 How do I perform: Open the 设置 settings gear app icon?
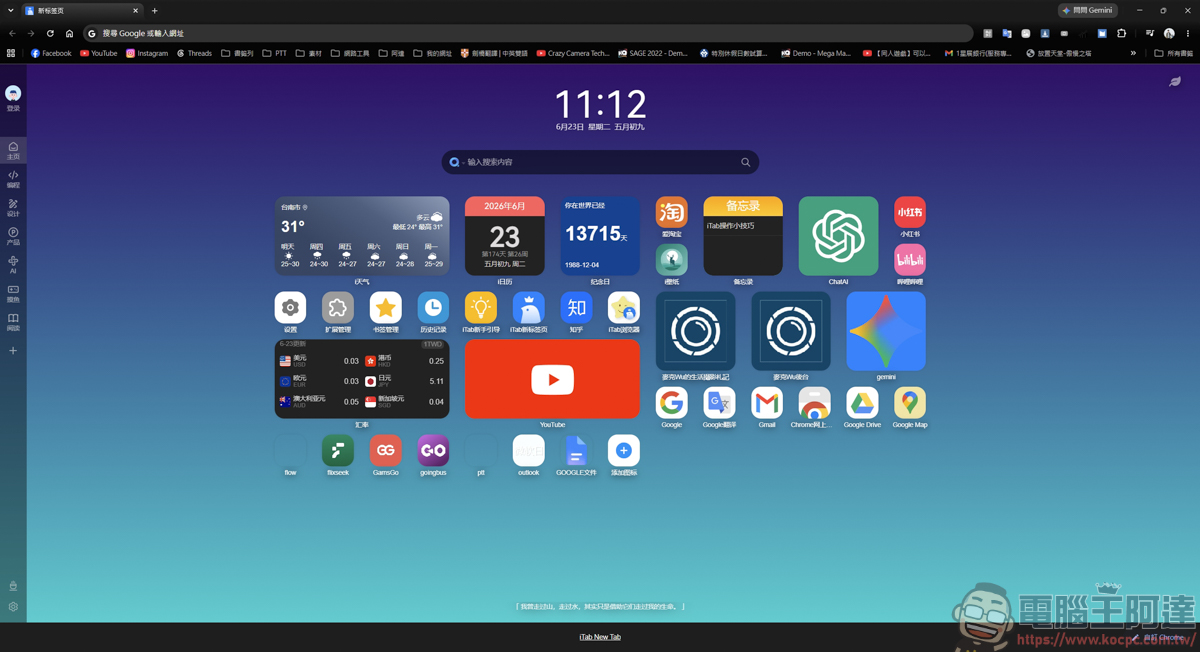pyautogui.click(x=290, y=308)
